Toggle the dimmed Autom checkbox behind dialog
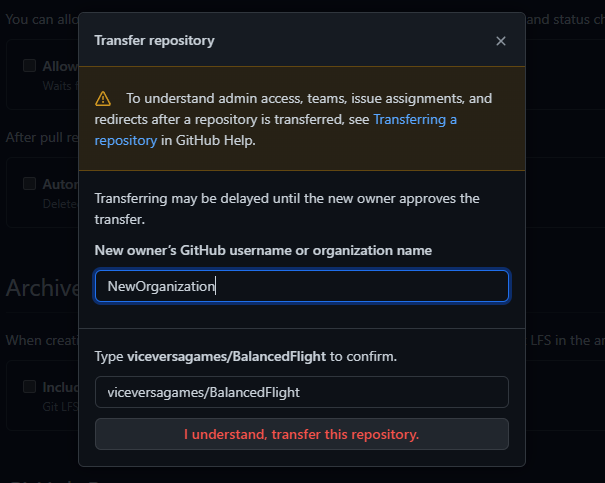 click(x=30, y=185)
